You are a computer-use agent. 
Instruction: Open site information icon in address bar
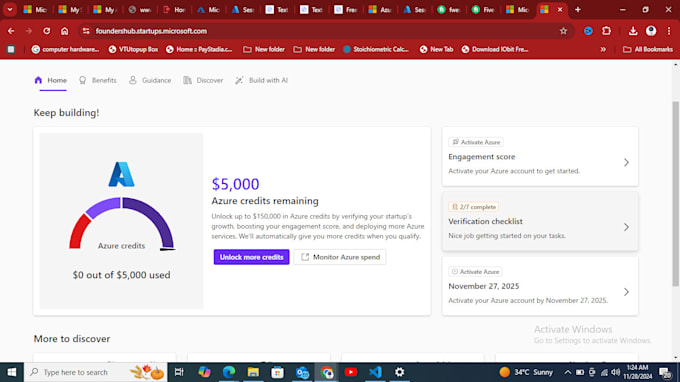[x=86, y=31]
